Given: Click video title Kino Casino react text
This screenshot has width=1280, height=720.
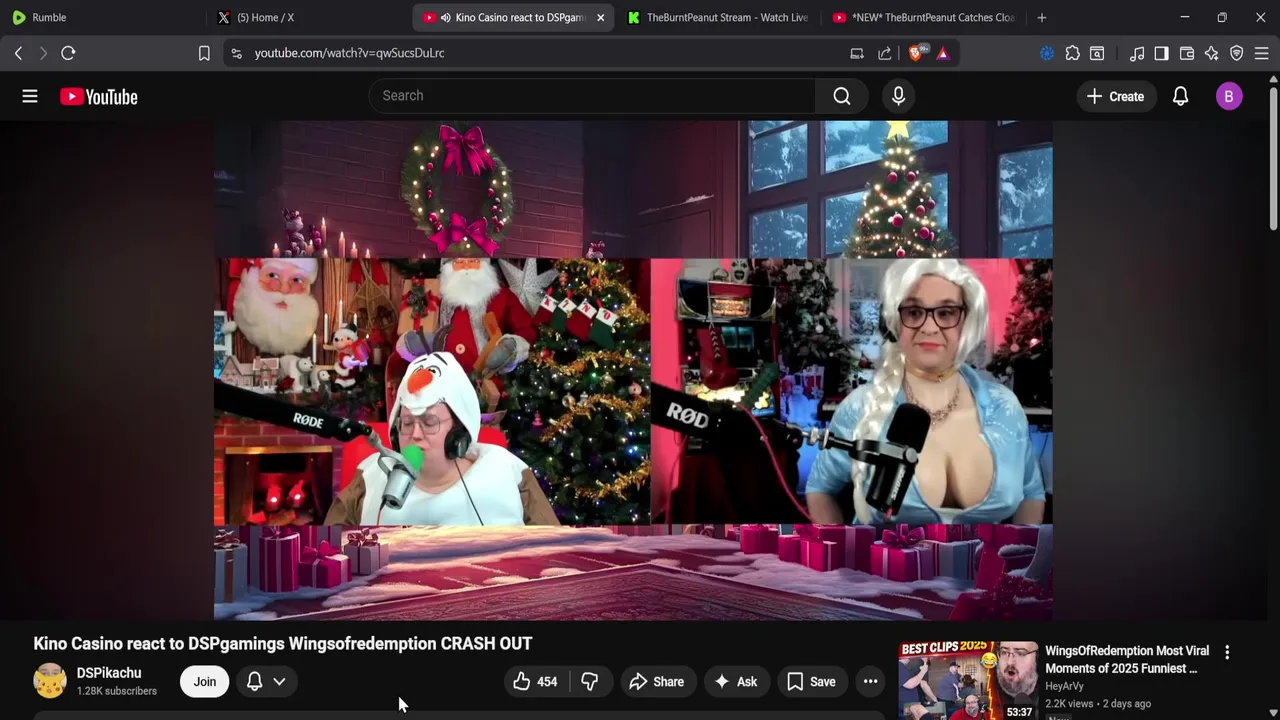Looking at the screenshot, I should (283, 644).
